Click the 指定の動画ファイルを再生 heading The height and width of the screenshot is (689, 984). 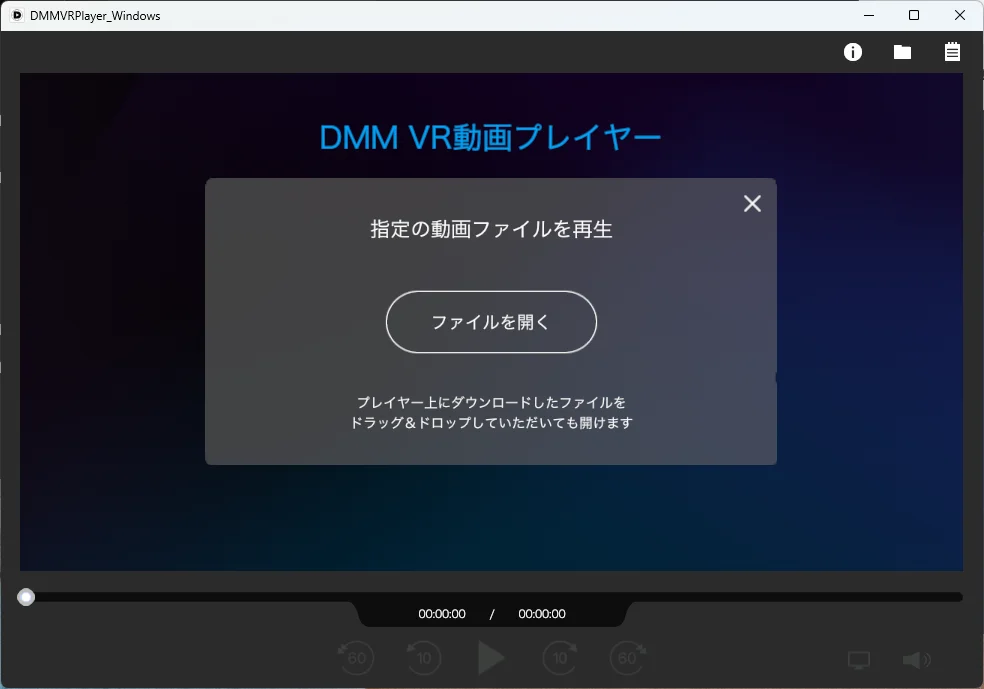pyautogui.click(x=491, y=229)
